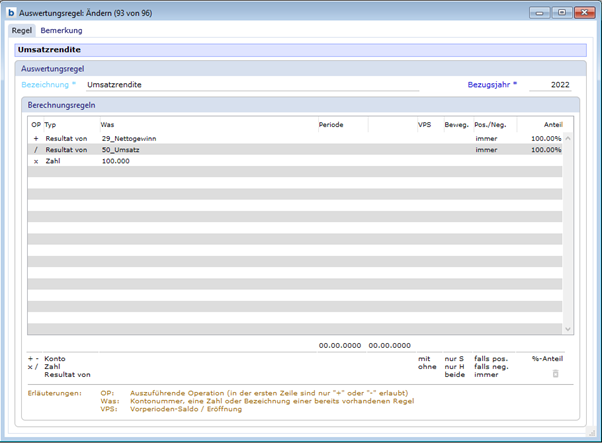The height and width of the screenshot is (443, 602).
Task: Click the Bezeichnung field containing Umsatzrendite
Action: (x=250, y=85)
